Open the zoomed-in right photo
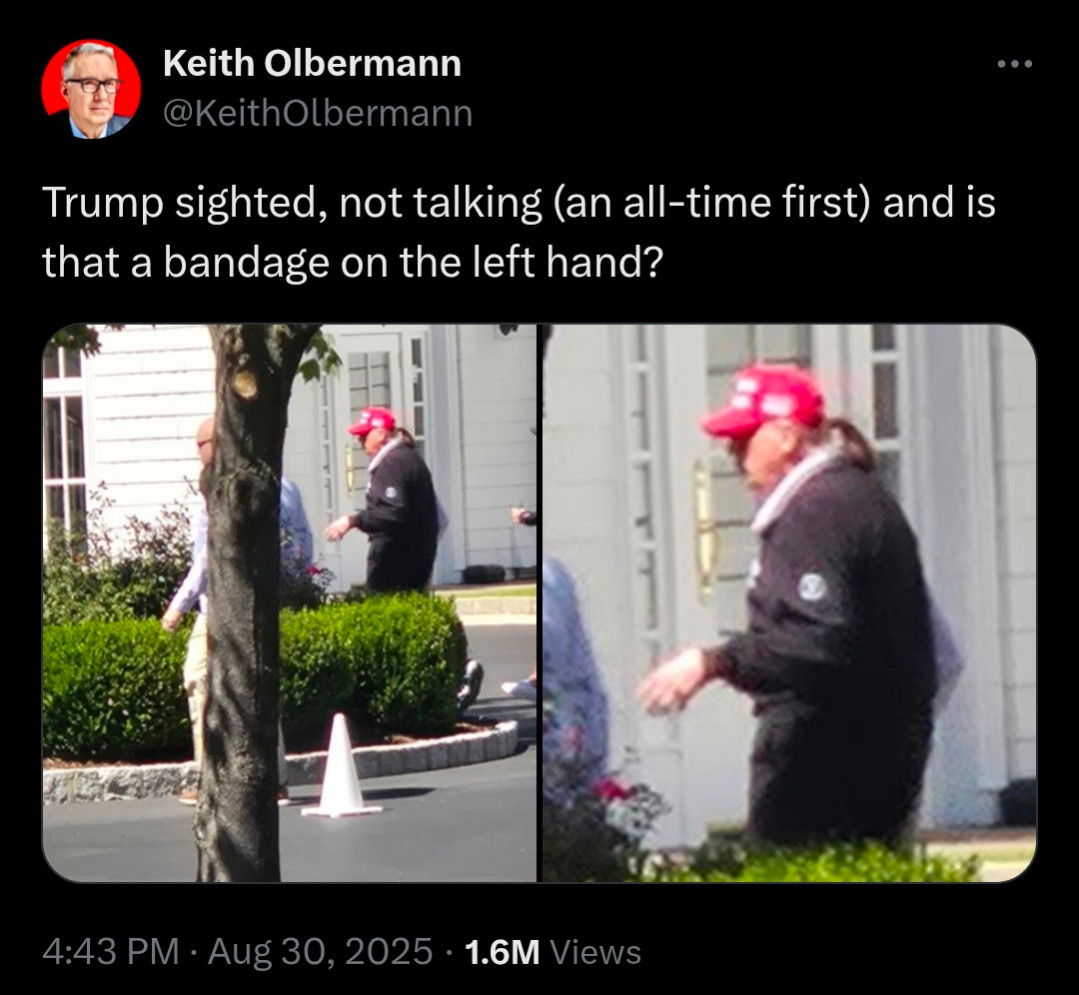Screen dimensions: 1079x995 point(789,603)
